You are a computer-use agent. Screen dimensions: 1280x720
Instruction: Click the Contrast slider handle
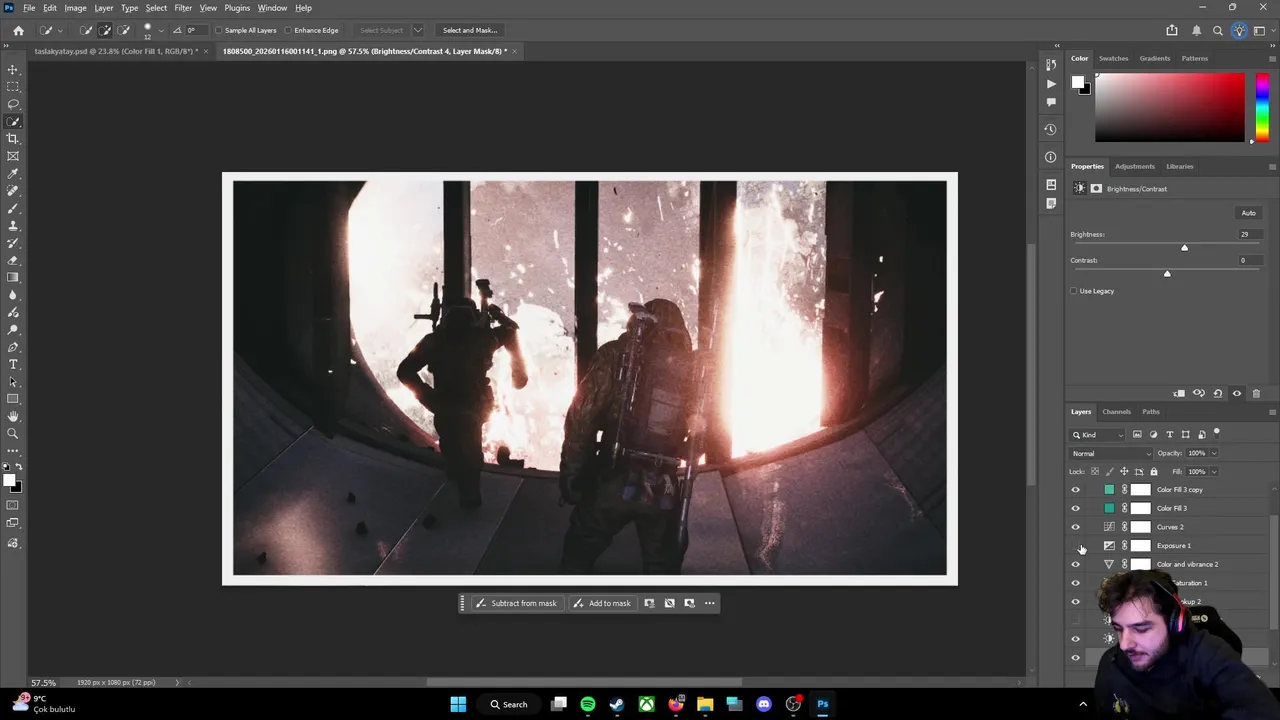(x=1167, y=274)
